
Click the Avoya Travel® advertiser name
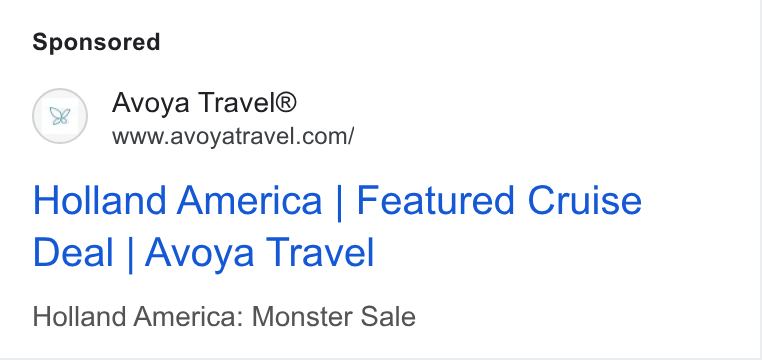[x=204, y=103]
